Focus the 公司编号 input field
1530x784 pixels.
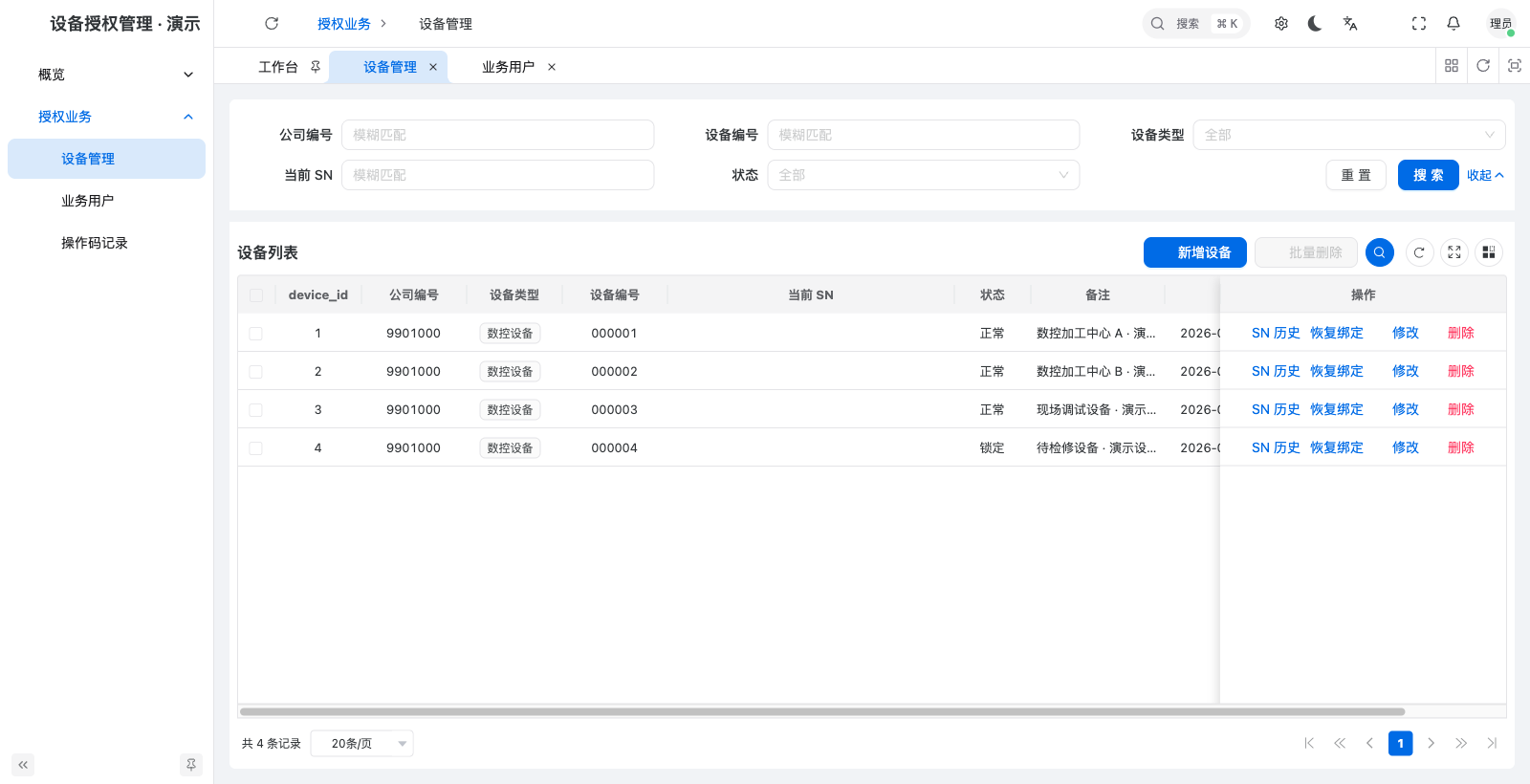click(x=497, y=135)
